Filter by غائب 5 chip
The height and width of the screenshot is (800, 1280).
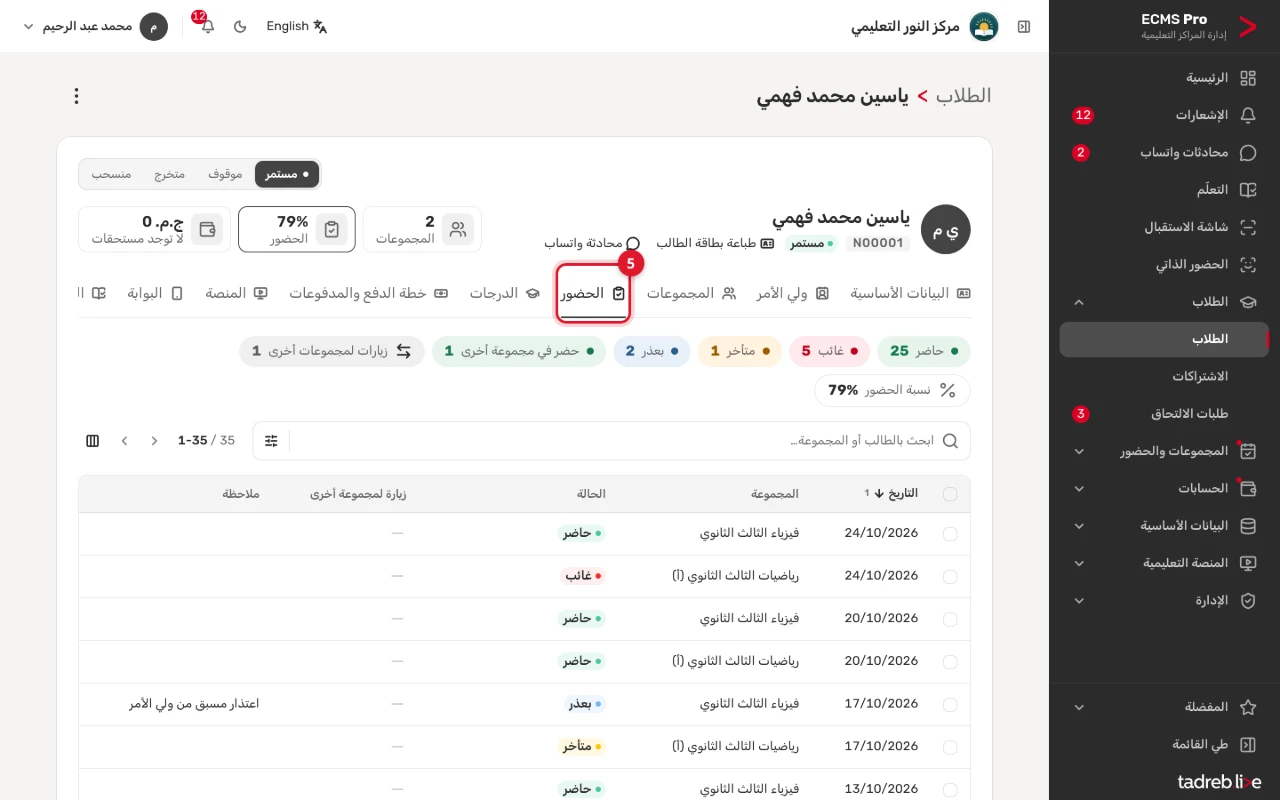829,351
